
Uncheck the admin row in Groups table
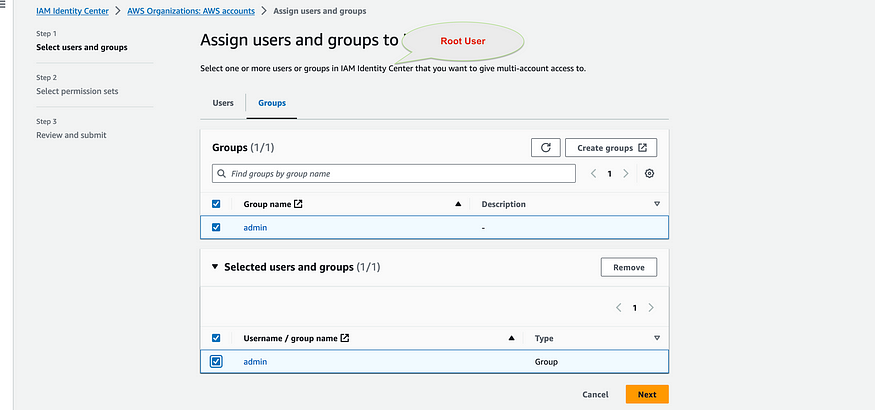(216, 228)
